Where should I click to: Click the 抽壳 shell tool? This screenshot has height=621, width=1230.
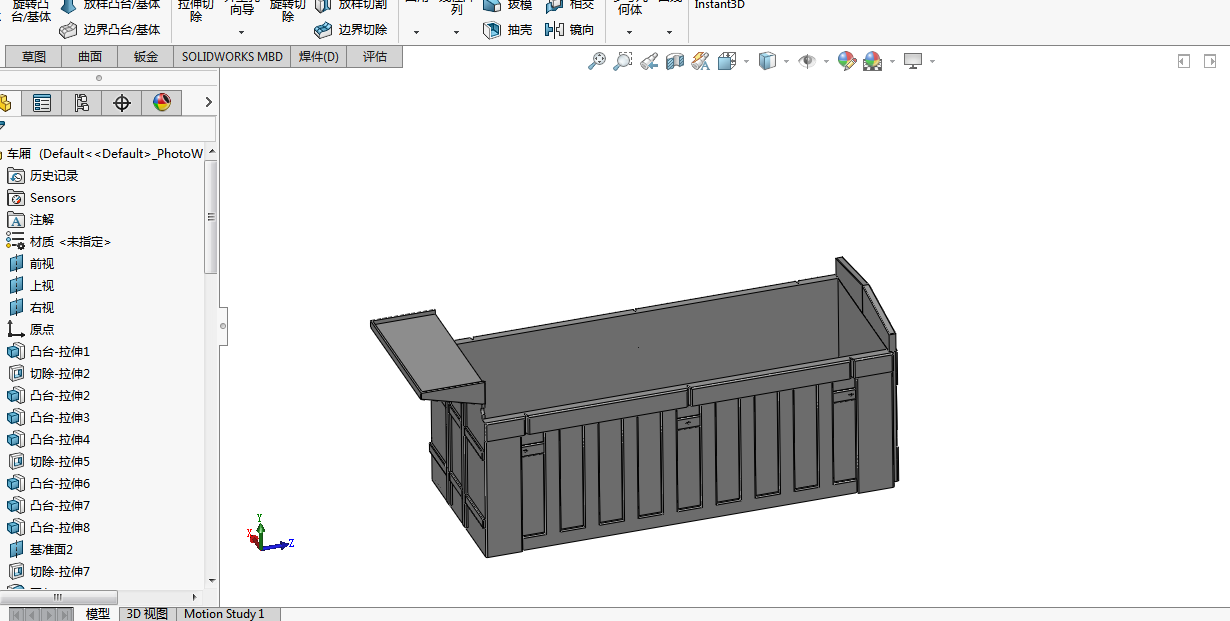tap(508, 30)
